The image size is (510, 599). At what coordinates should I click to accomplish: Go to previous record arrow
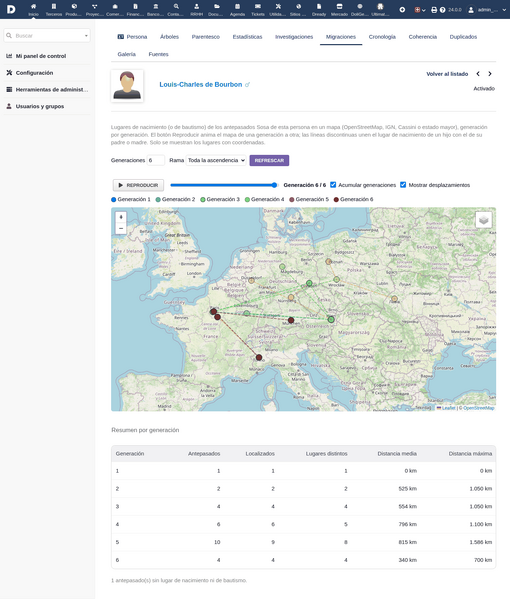(478, 74)
